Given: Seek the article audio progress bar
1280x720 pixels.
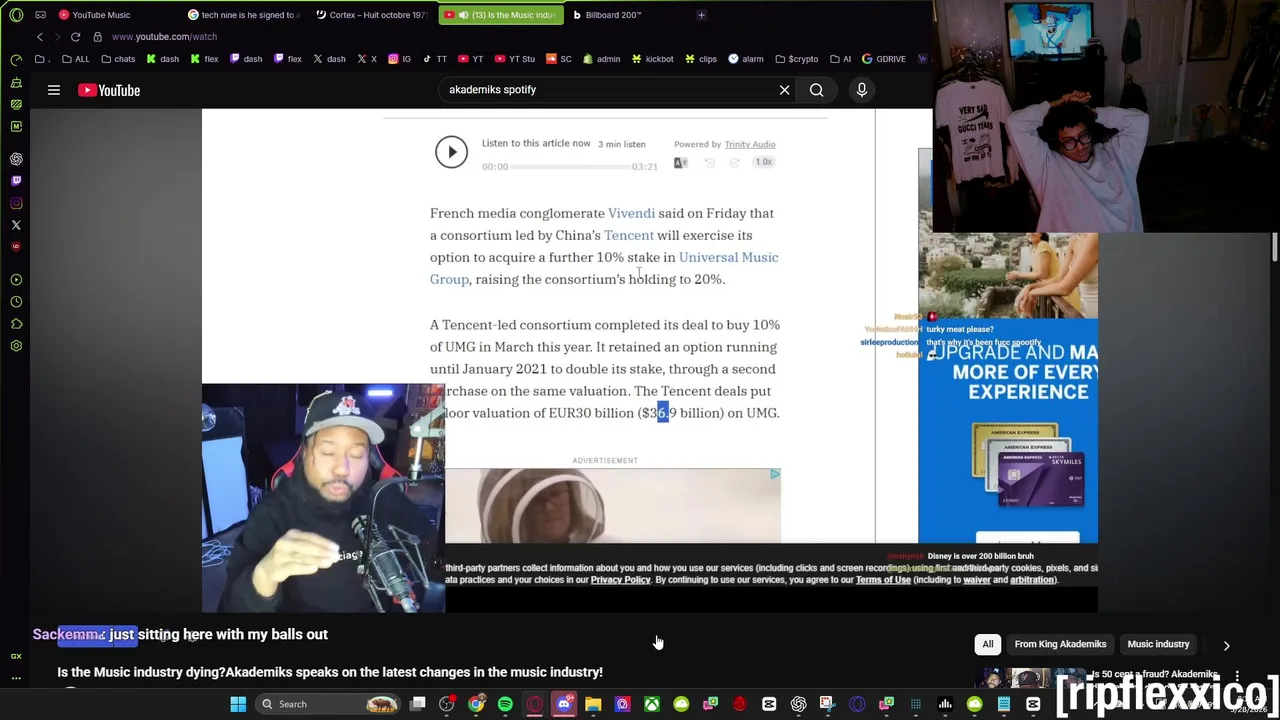Looking at the screenshot, I should pyautogui.click(x=570, y=167).
